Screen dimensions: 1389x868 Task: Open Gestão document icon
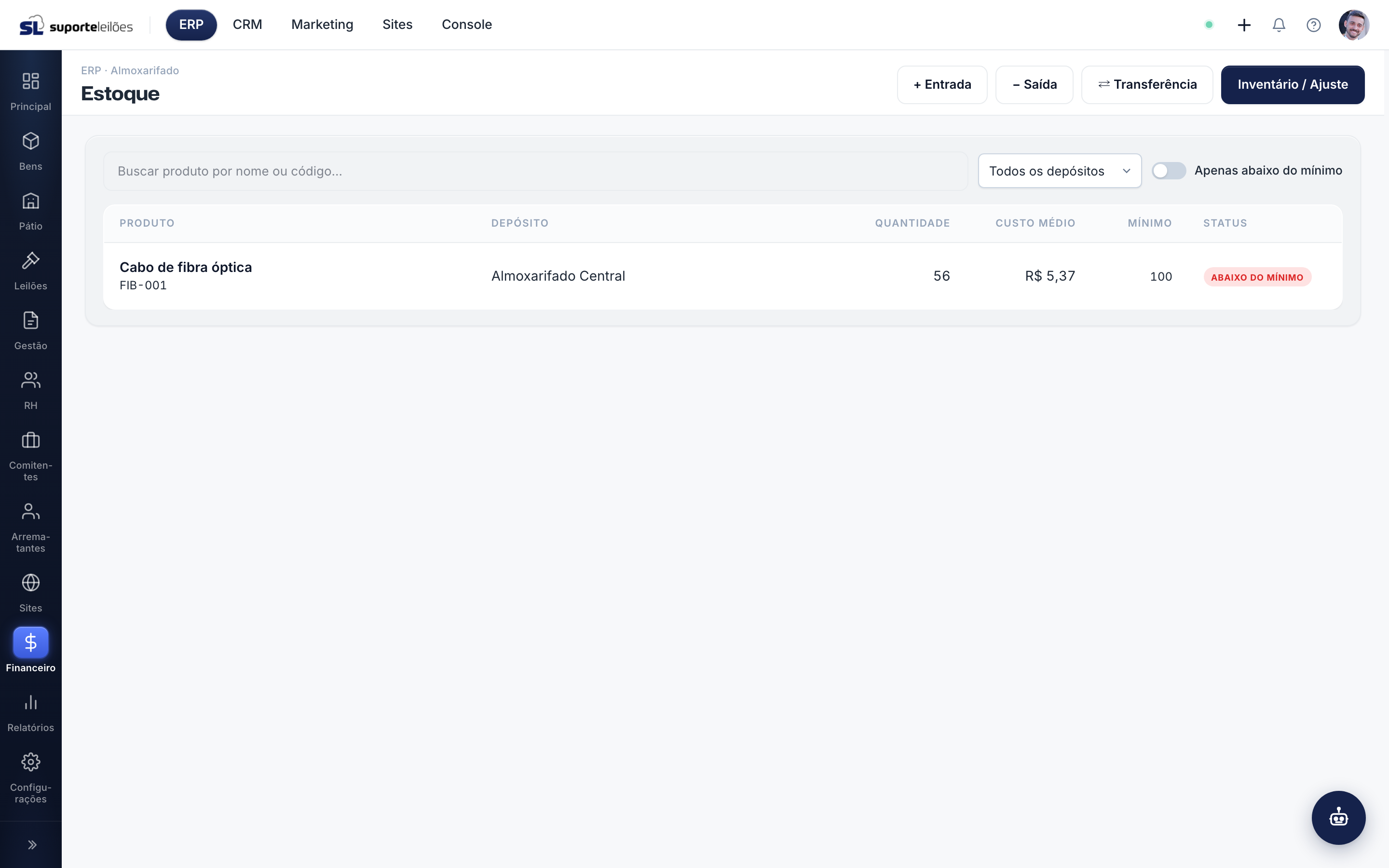point(30,320)
